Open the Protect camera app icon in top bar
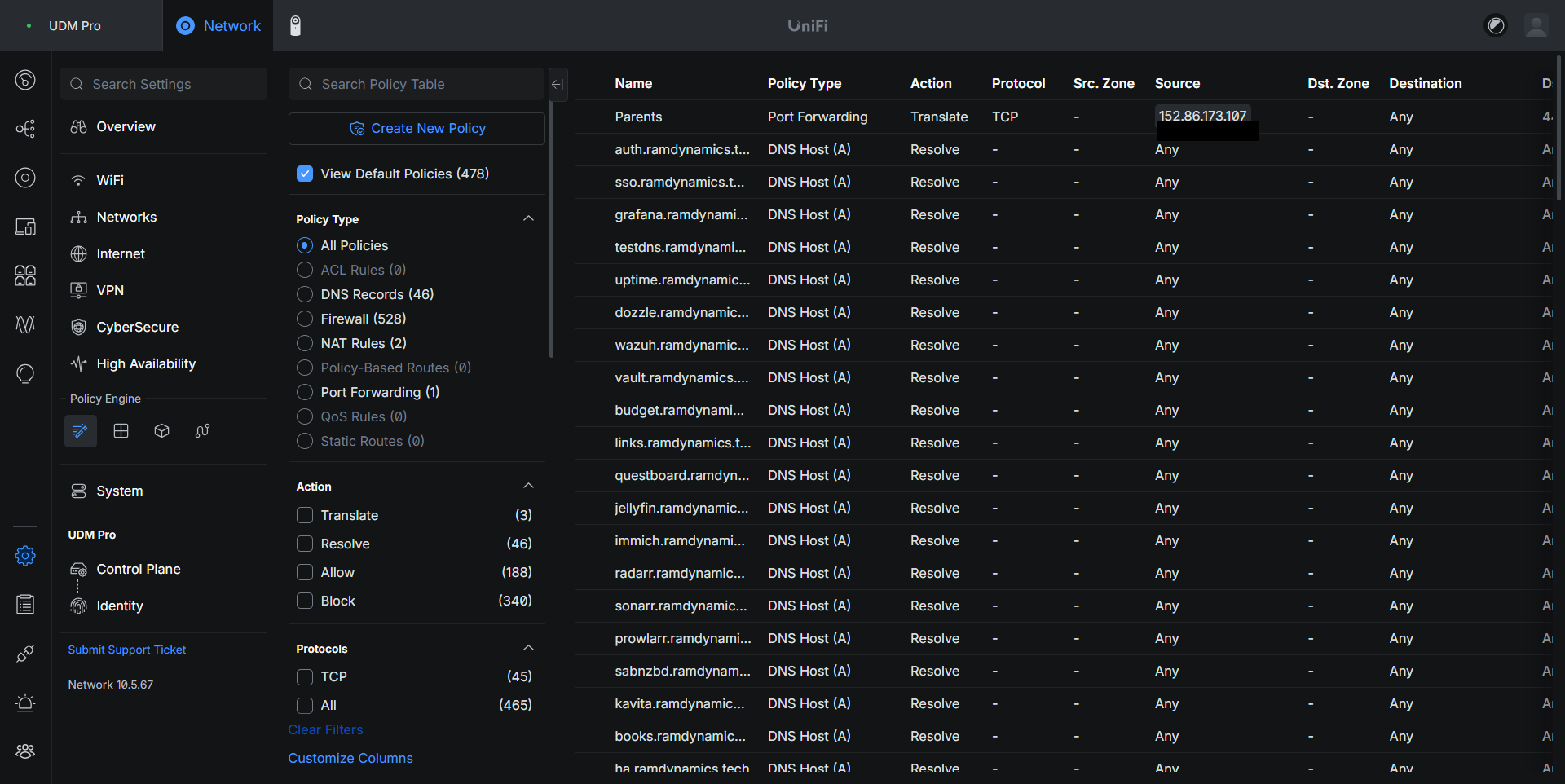The image size is (1565, 784). click(296, 26)
